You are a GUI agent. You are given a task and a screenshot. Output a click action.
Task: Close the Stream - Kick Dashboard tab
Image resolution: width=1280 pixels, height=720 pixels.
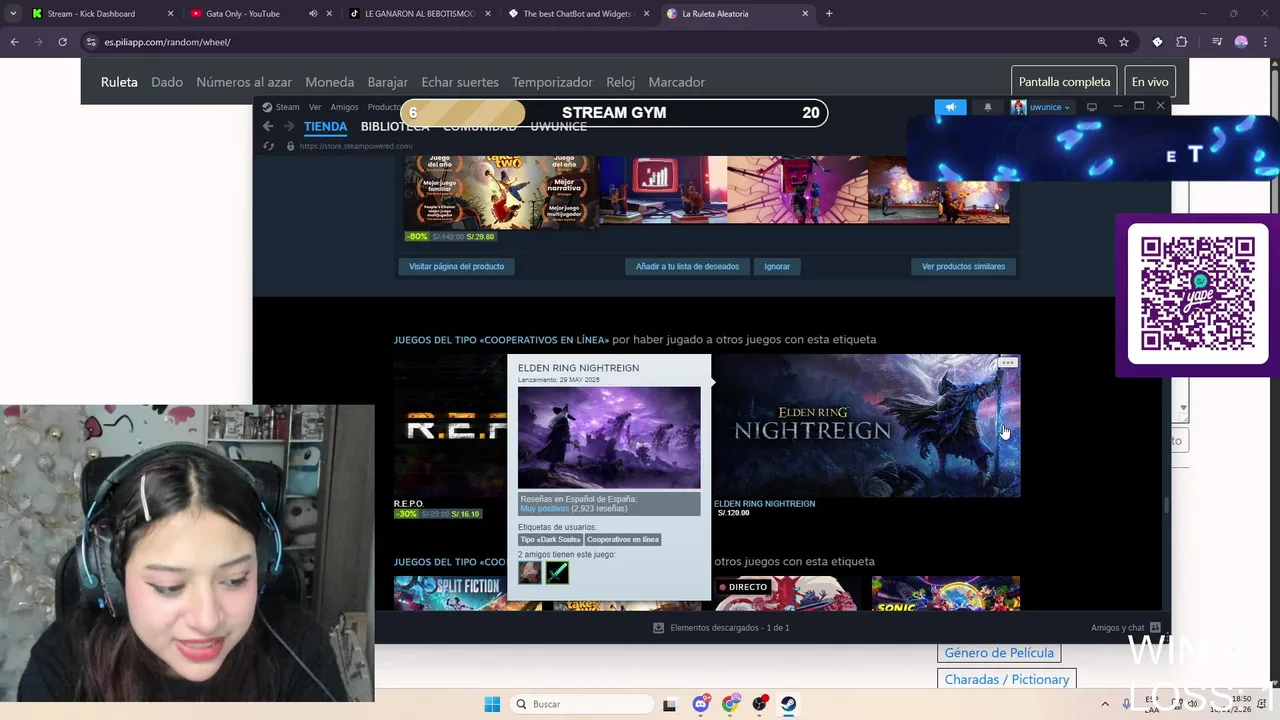pos(170,14)
